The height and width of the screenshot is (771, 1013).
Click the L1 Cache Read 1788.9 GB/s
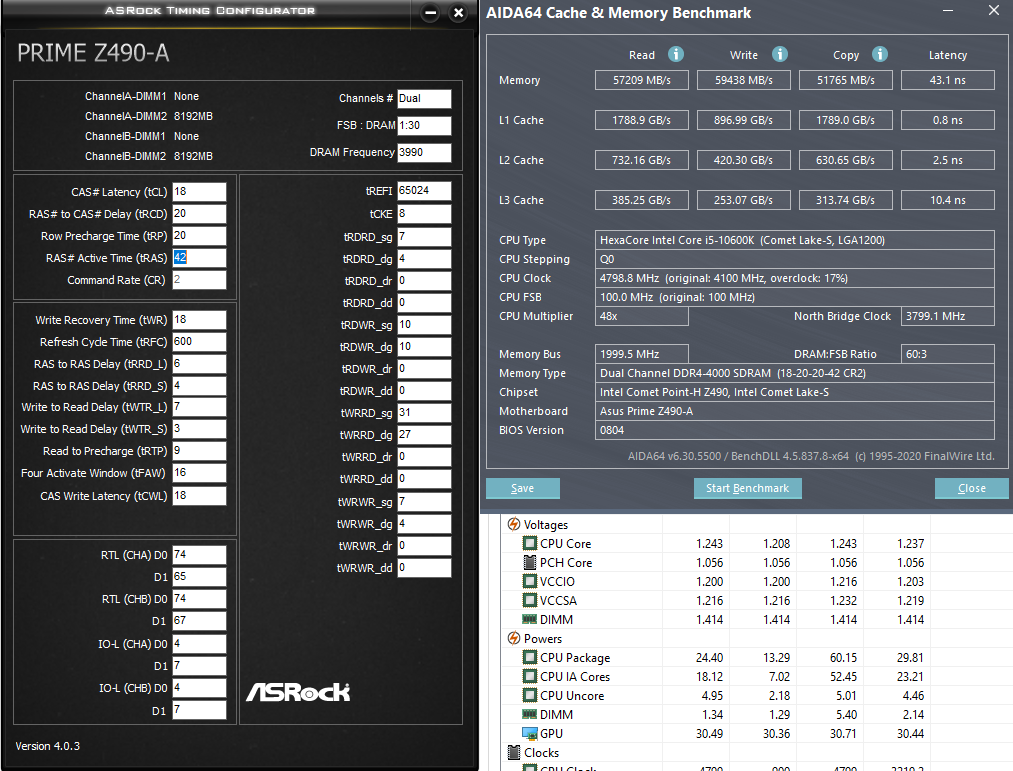click(x=642, y=120)
